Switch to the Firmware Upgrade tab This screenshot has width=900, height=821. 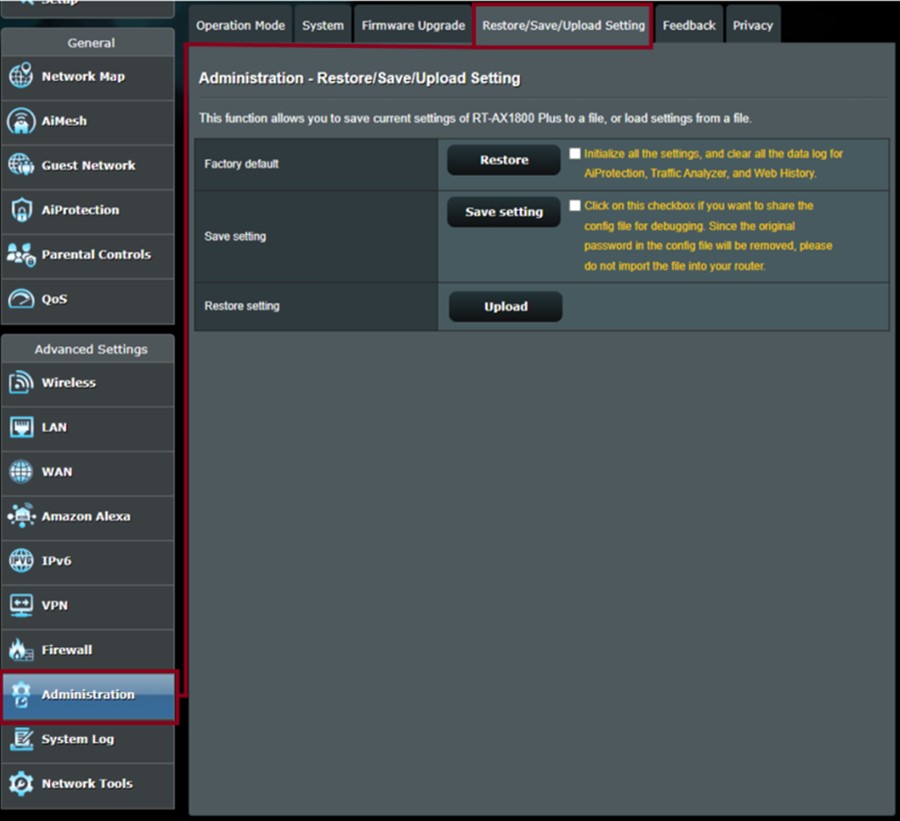click(412, 25)
